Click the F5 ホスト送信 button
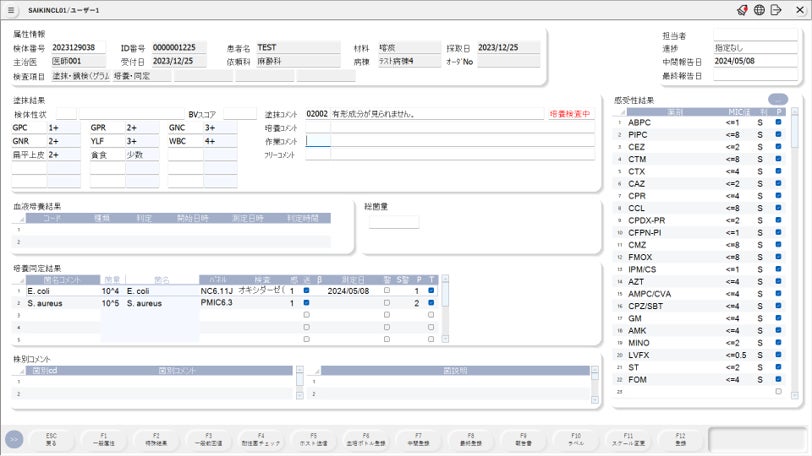The height and width of the screenshot is (456, 812). [313, 439]
